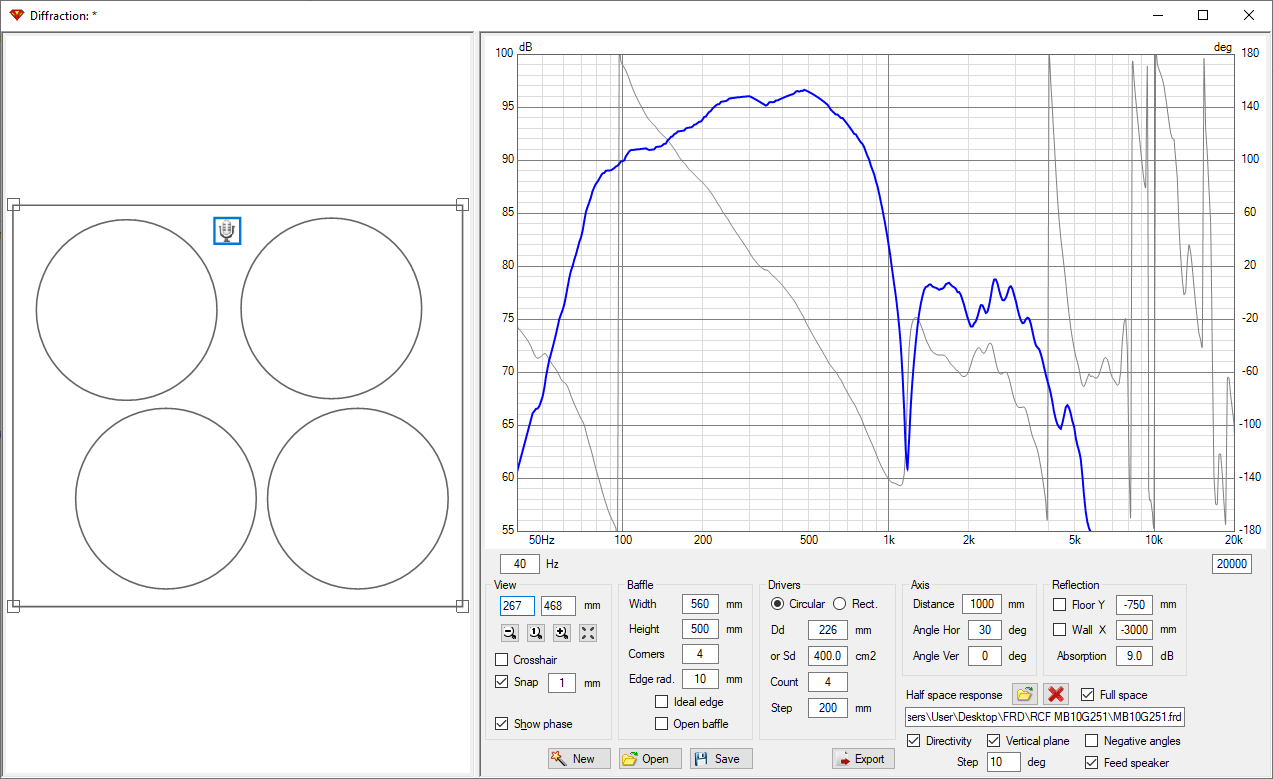Click the Open button
The height and width of the screenshot is (779, 1273).
[x=651, y=759]
